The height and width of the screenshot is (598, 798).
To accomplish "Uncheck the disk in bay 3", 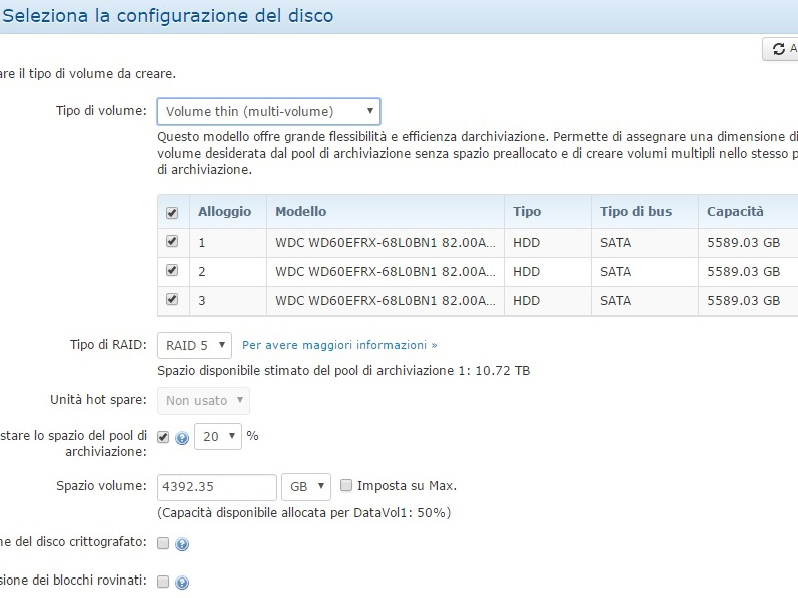I will pos(172,300).
